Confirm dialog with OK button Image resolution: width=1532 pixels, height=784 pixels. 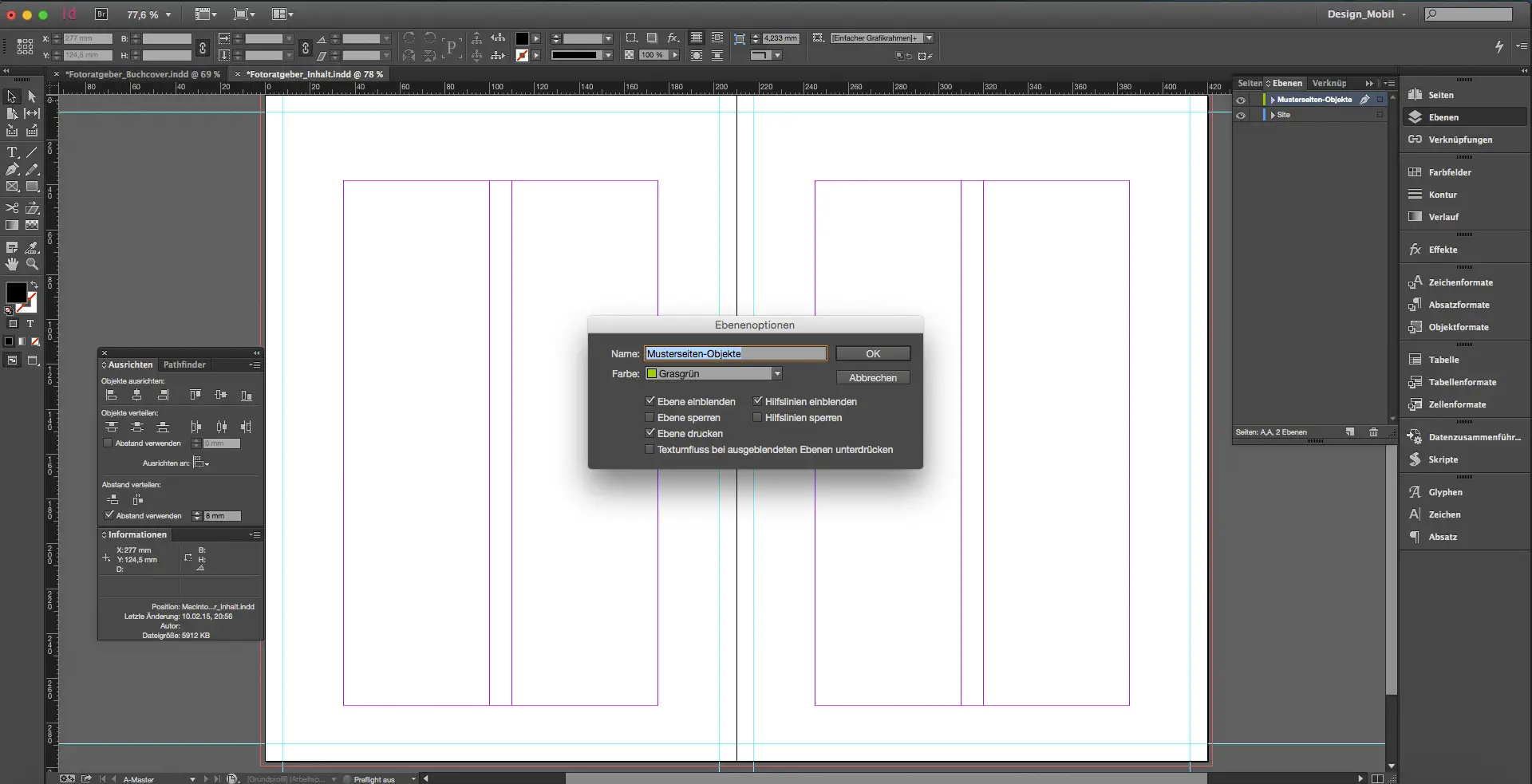[872, 353]
